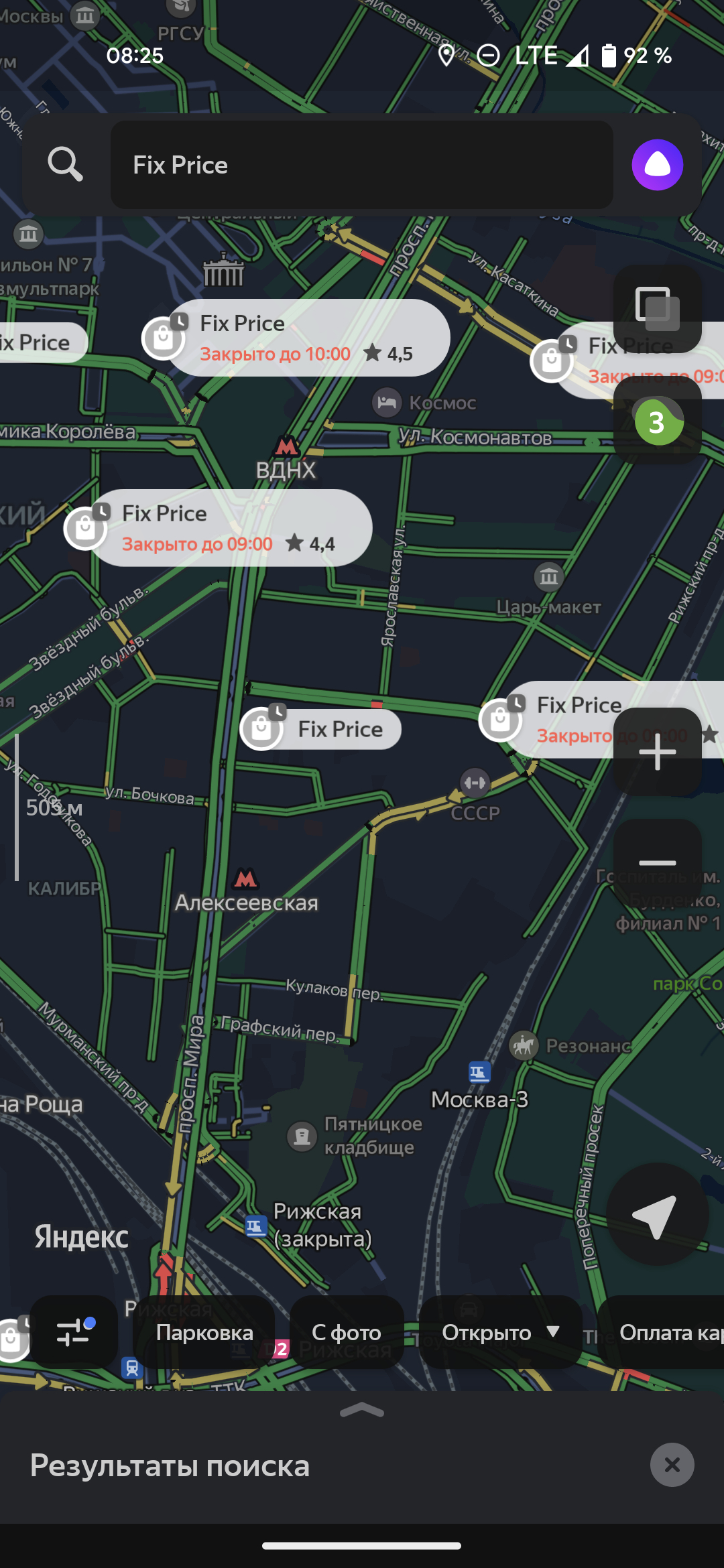This screenshot has height=1568, width=724.
Task: Open the map layers button
Action: point(658,309)
